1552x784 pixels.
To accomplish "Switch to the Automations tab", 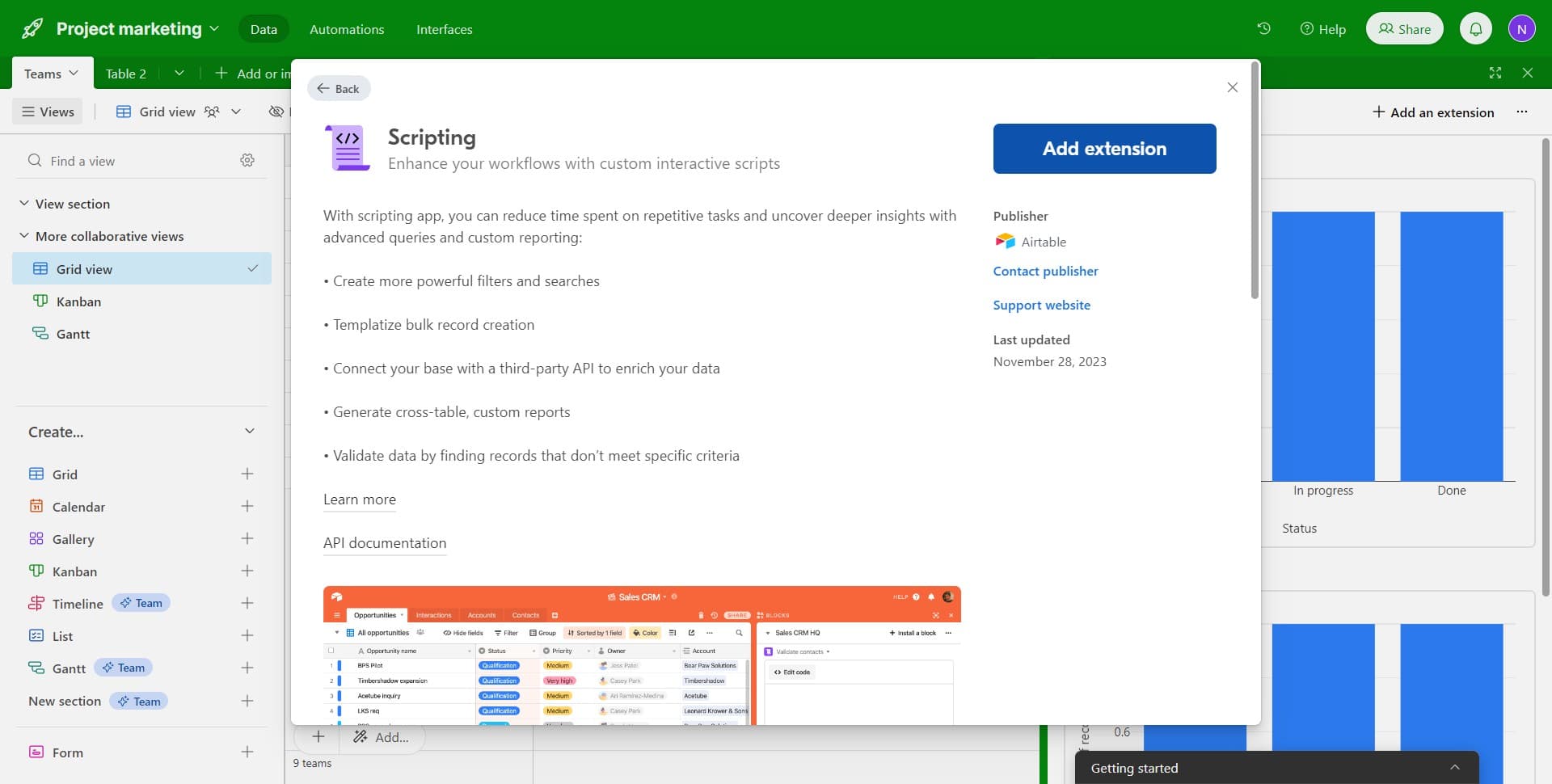I will coord(347,28).
